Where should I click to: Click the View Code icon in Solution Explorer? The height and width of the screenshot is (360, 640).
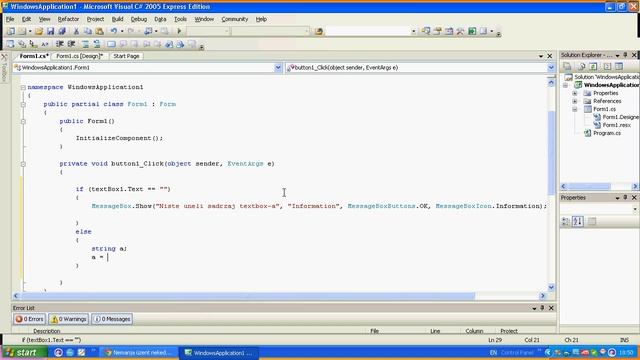607,66
